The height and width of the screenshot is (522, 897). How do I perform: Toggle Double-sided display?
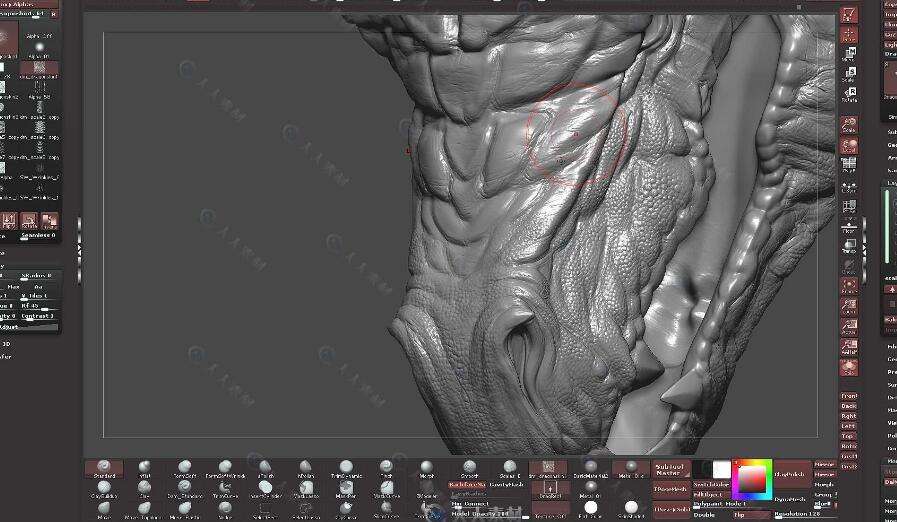(x=704, y=515)
